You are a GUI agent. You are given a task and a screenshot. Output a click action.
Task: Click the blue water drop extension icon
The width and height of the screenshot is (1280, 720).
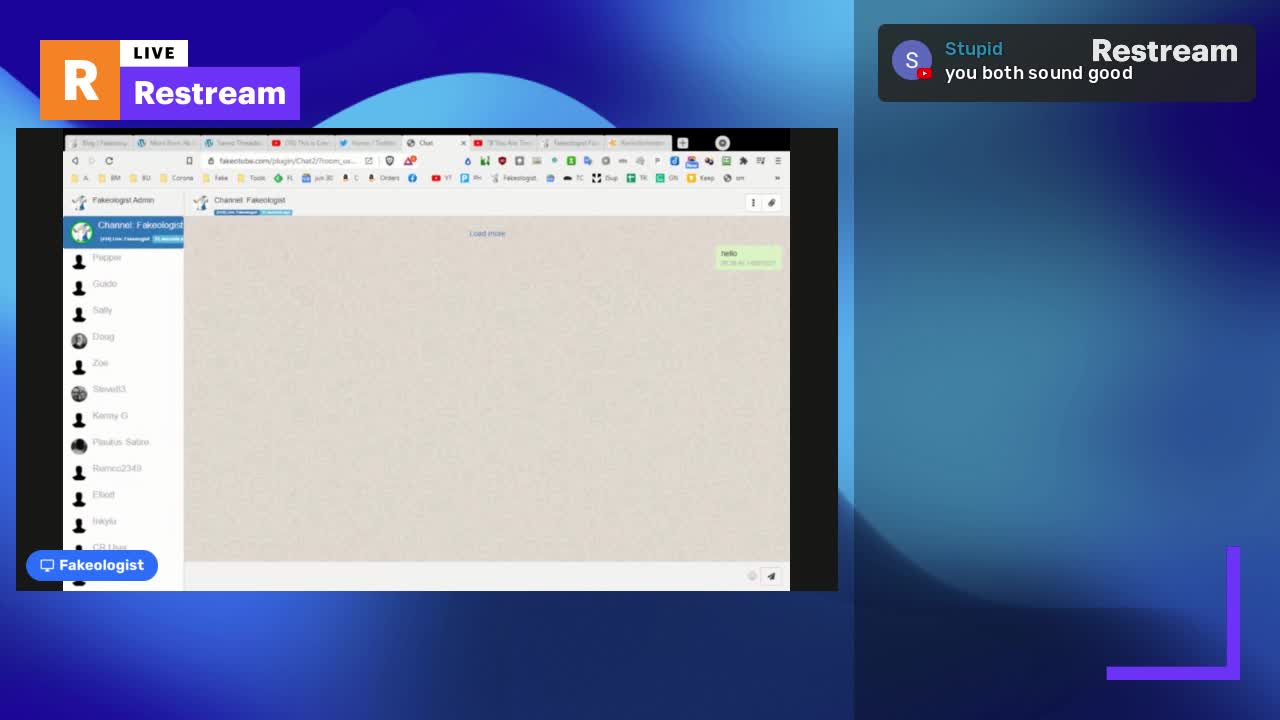point(467,161)
